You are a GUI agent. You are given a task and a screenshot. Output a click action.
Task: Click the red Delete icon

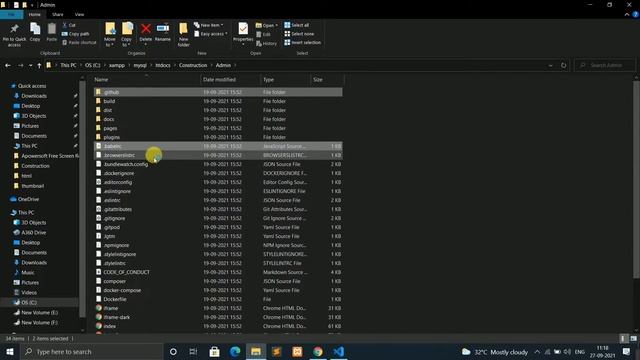click(146, 29)
